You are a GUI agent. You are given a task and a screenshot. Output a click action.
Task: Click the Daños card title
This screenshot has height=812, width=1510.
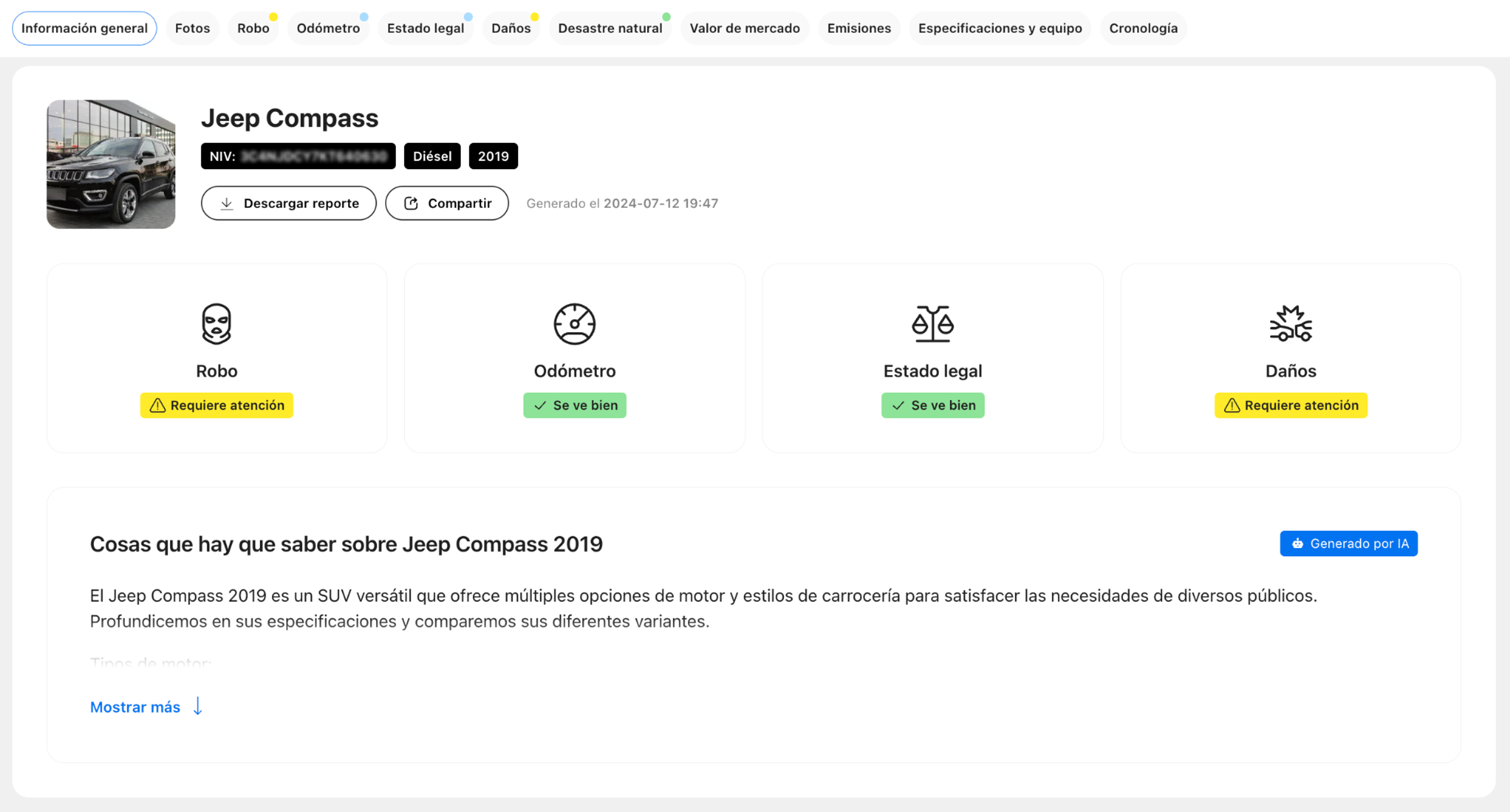[1291, 371]
